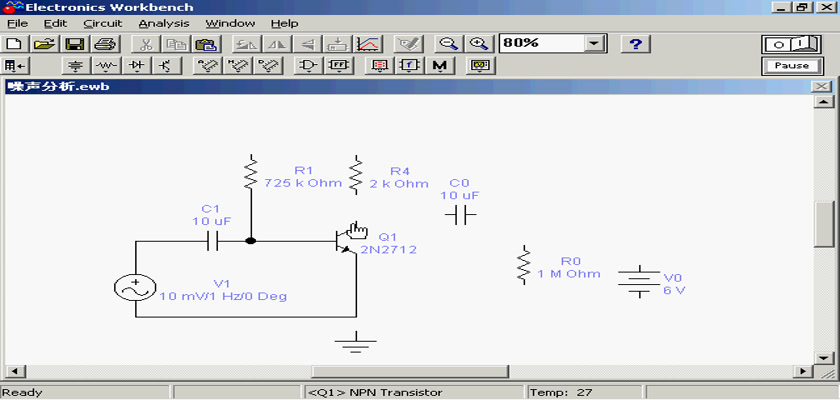The image size is (840, 400).
Task: Open the Miscellaneous M parts bin
Action: pos(439,66)
